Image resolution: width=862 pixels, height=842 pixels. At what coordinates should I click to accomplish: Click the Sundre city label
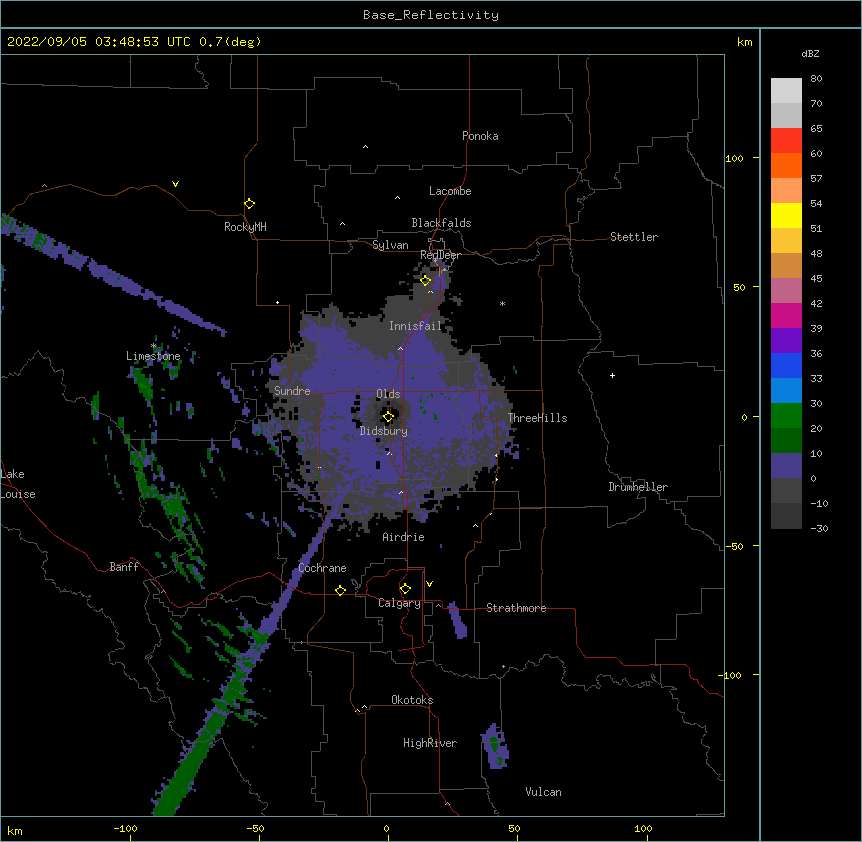click(x=292, y=391)
